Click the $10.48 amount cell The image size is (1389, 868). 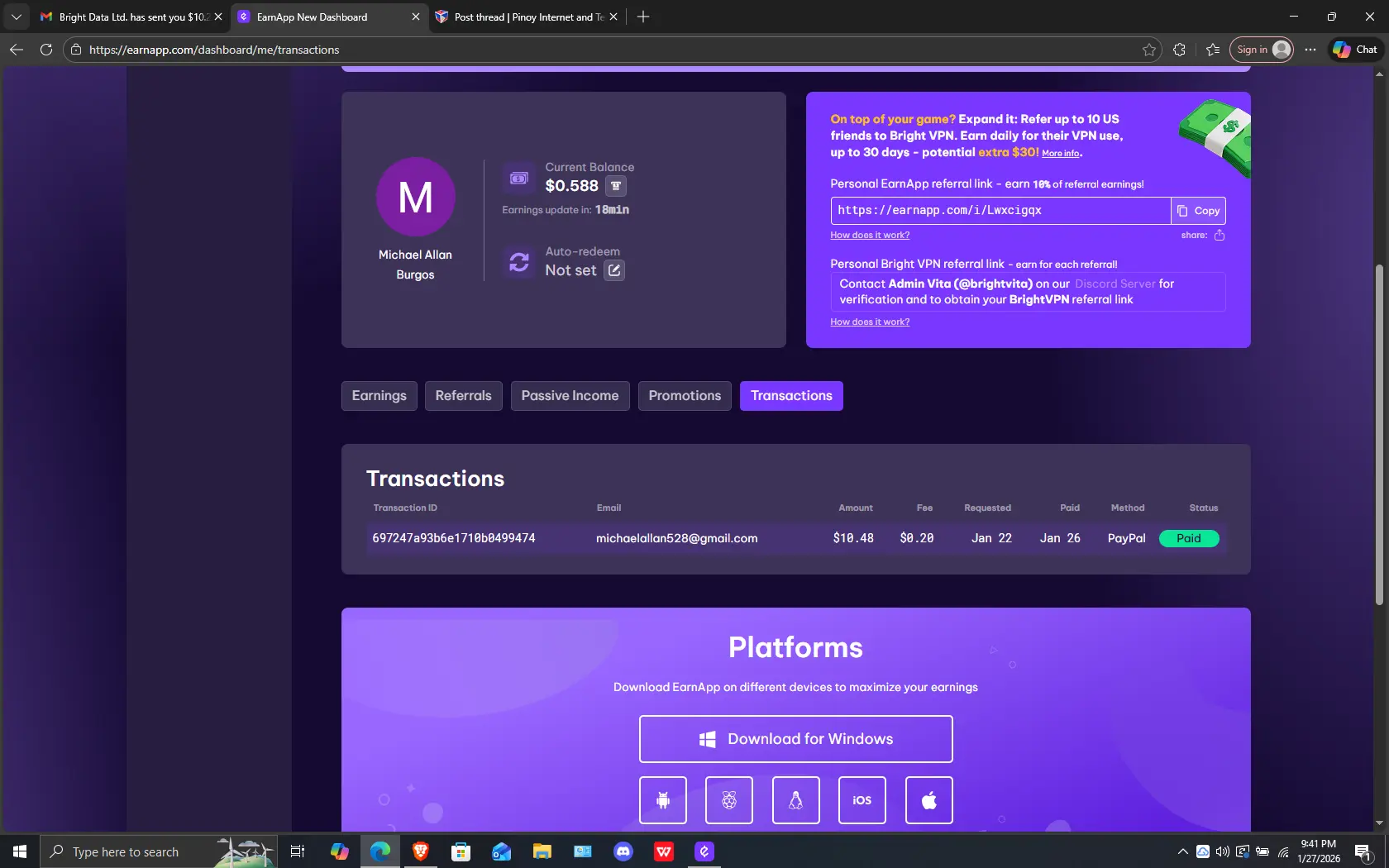(x=853, y=538)
